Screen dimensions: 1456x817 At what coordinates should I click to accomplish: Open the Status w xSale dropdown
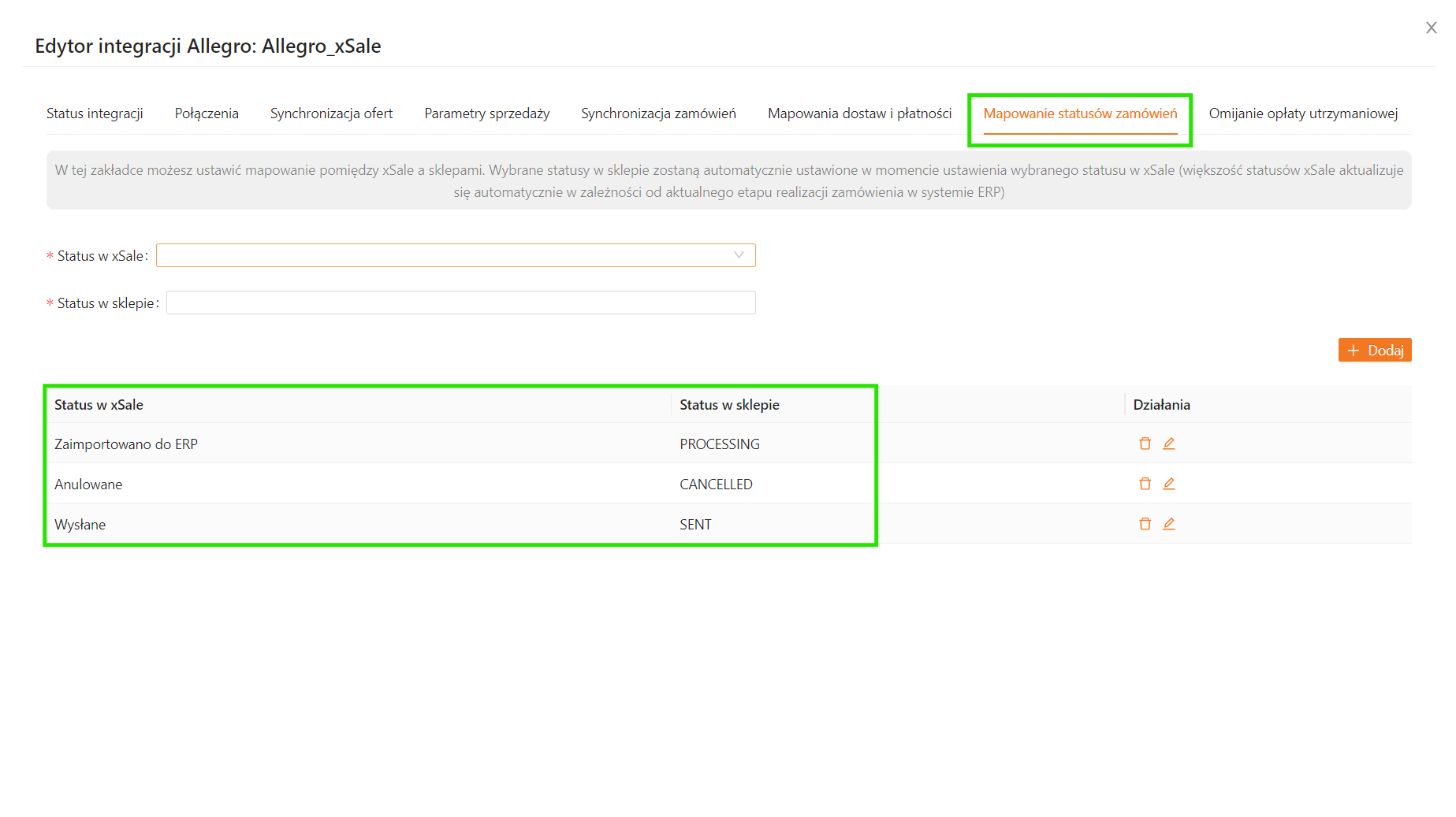[x=456, y=255]
